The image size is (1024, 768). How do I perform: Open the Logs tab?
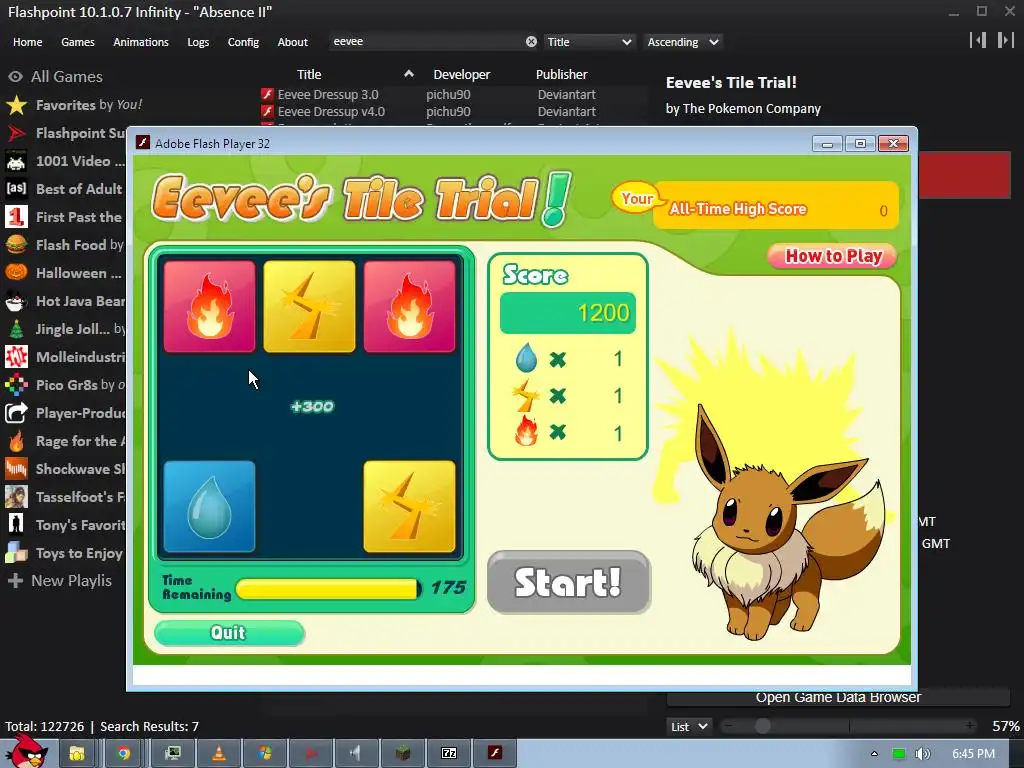(x=198, y=42)
